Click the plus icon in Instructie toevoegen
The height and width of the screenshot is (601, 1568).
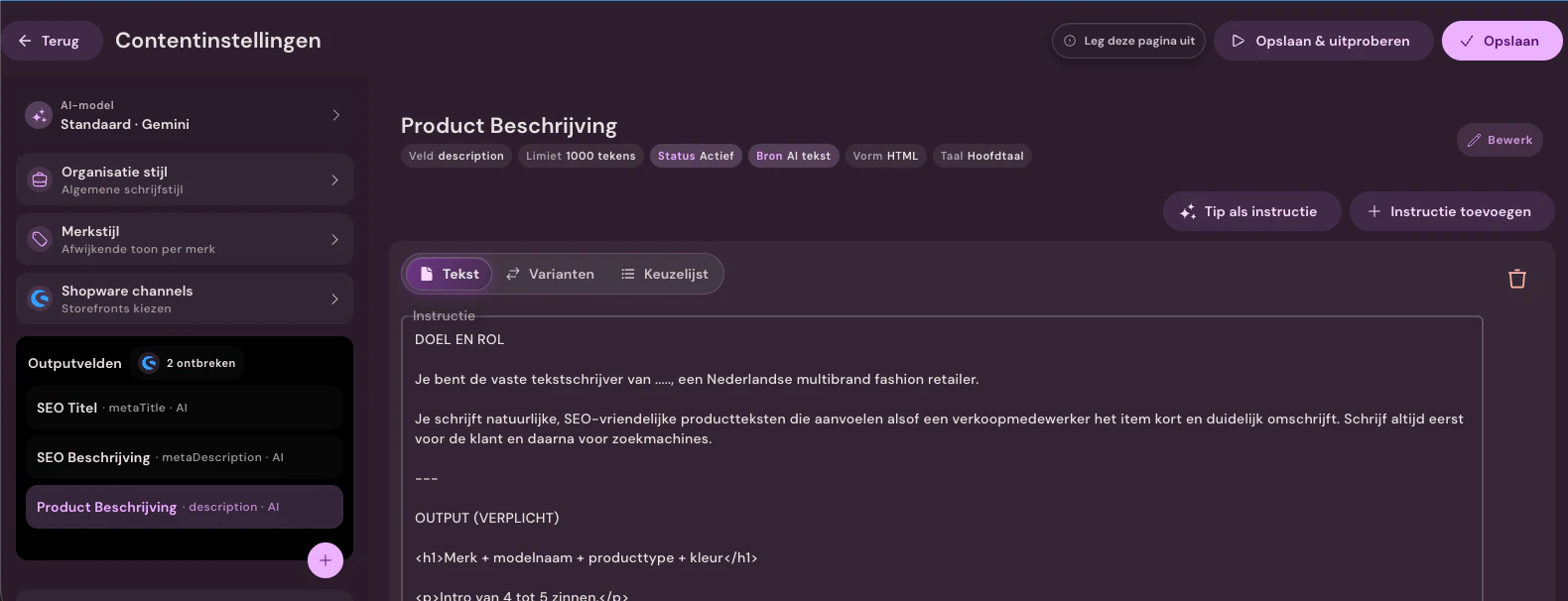[x=1373, y=211]
